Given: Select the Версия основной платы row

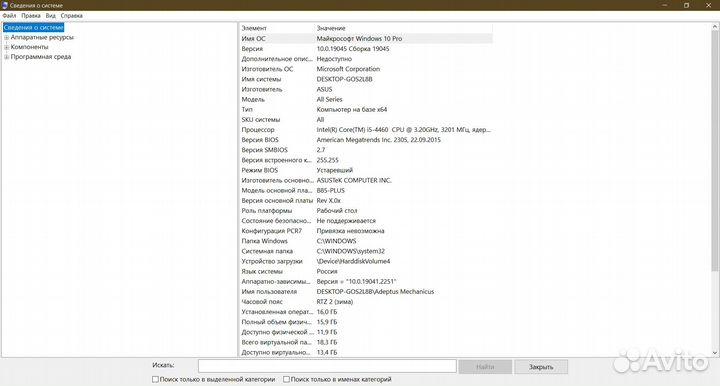Looking at the screenshot, I should click(x=366, y=201).
